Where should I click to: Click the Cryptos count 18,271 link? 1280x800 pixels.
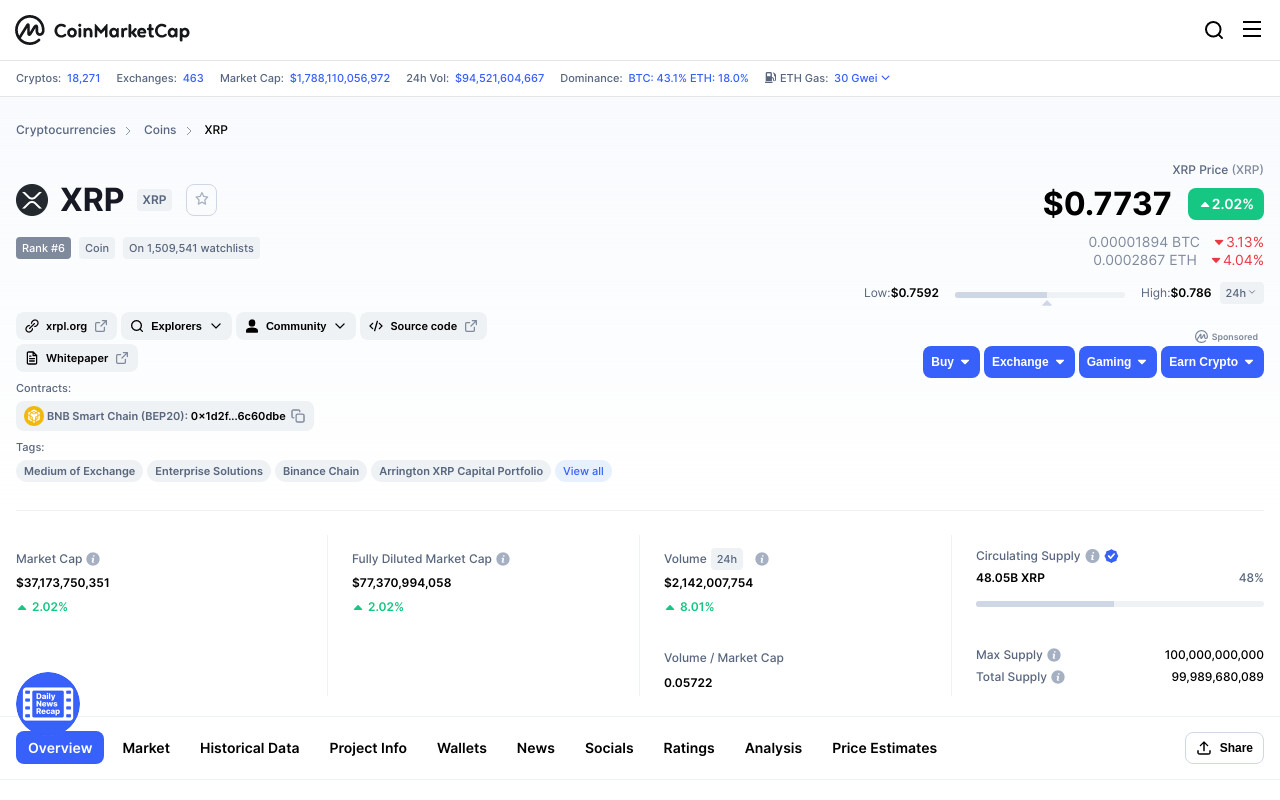(x=84, y=78)
